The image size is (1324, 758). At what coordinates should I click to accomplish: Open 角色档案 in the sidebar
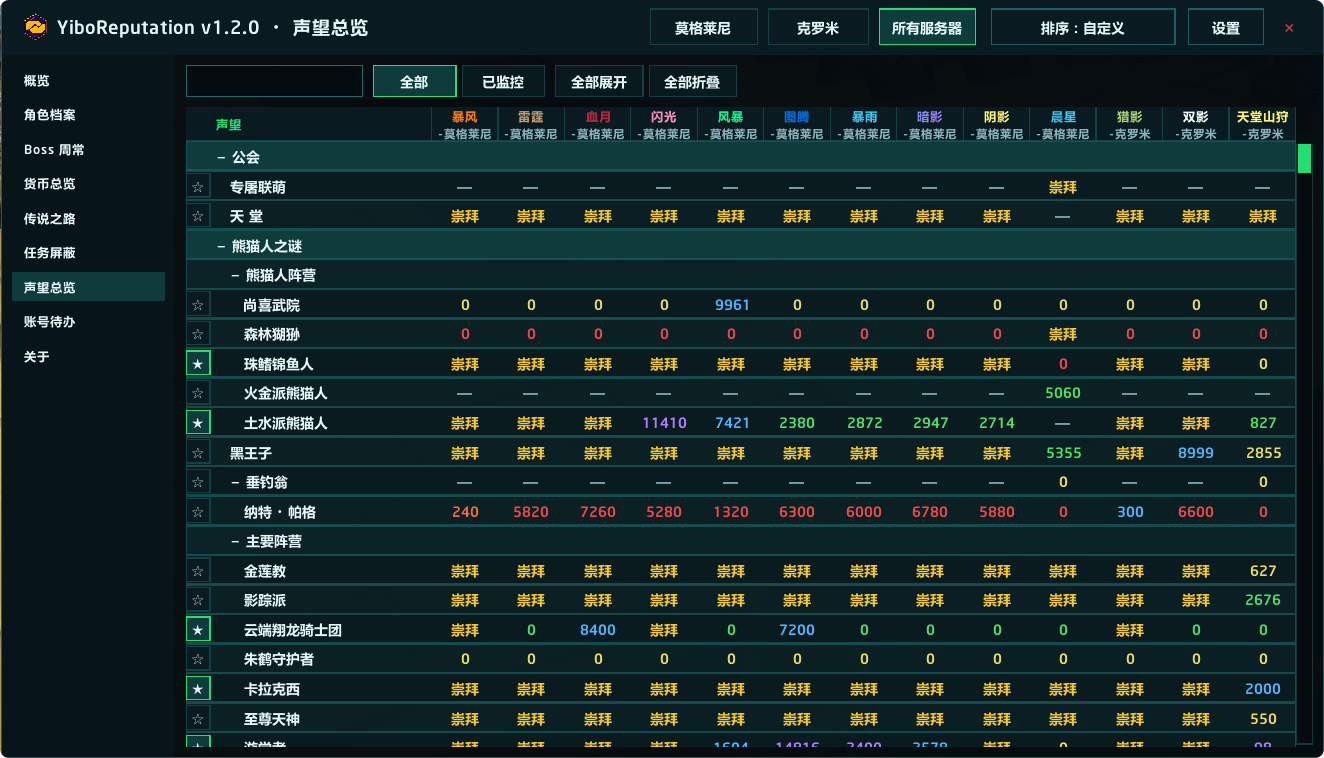click(x=88, y=115)
